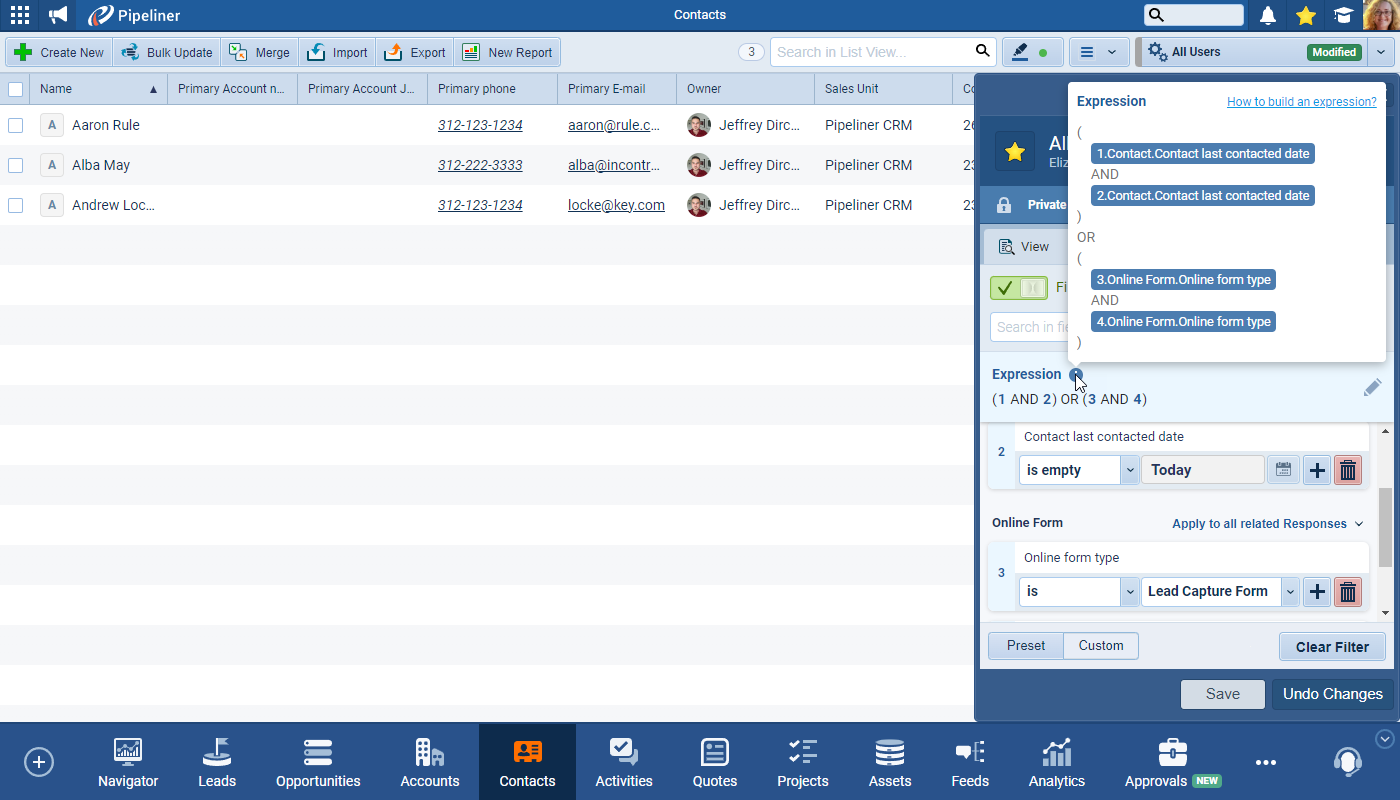
Task: Click the Clear Filter button
Action: coord(1331,647)
